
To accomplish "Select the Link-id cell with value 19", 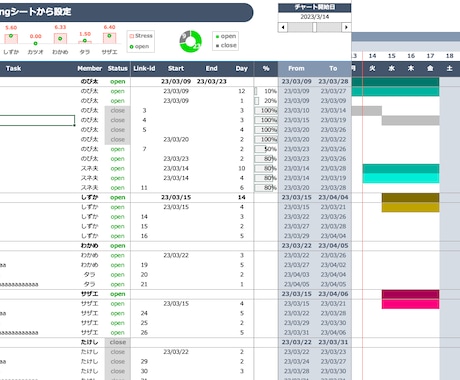I will (x=144, y=265).
